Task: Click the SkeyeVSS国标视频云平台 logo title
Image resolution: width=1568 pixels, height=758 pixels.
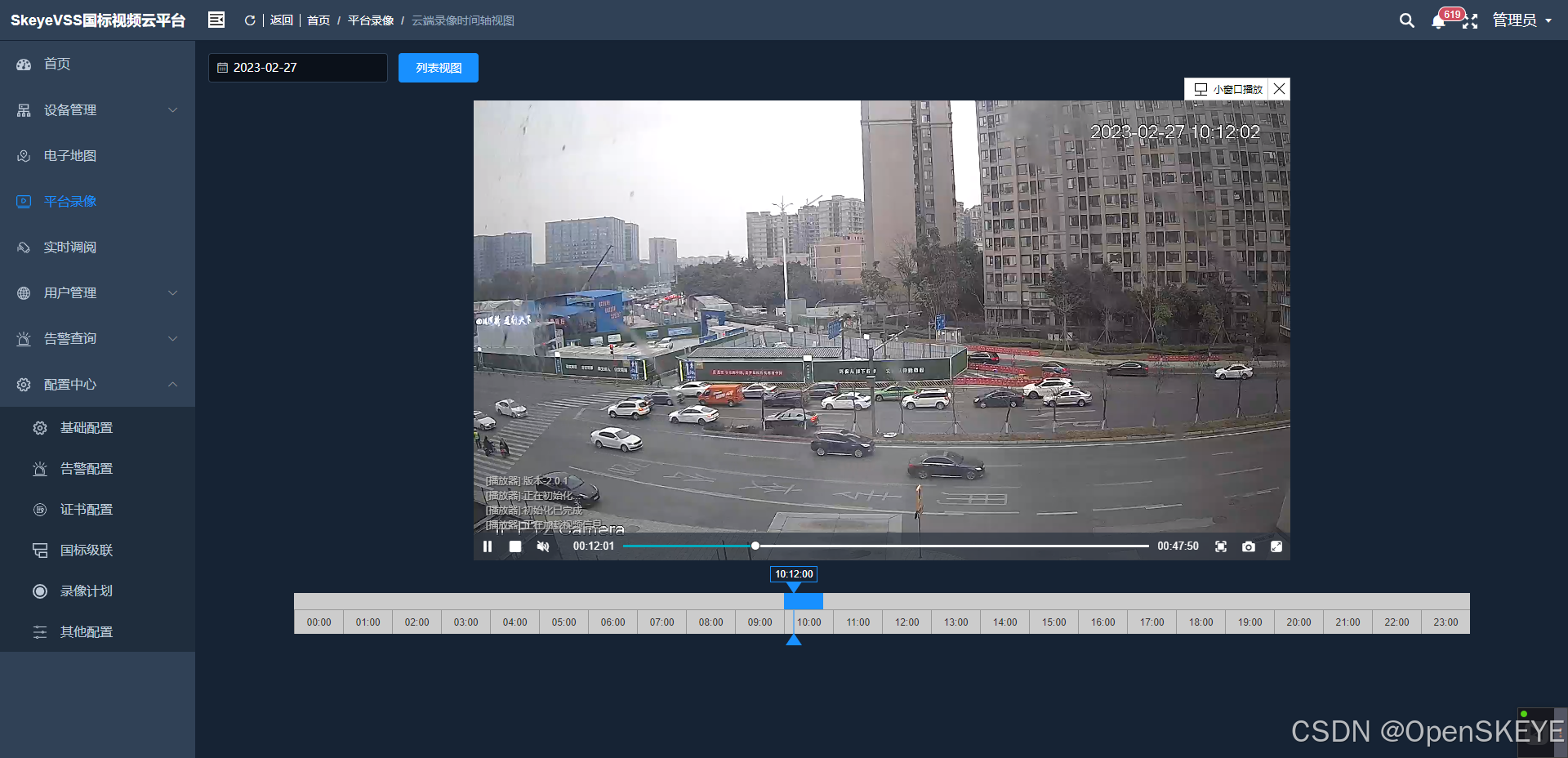Action: coord(98,20)
